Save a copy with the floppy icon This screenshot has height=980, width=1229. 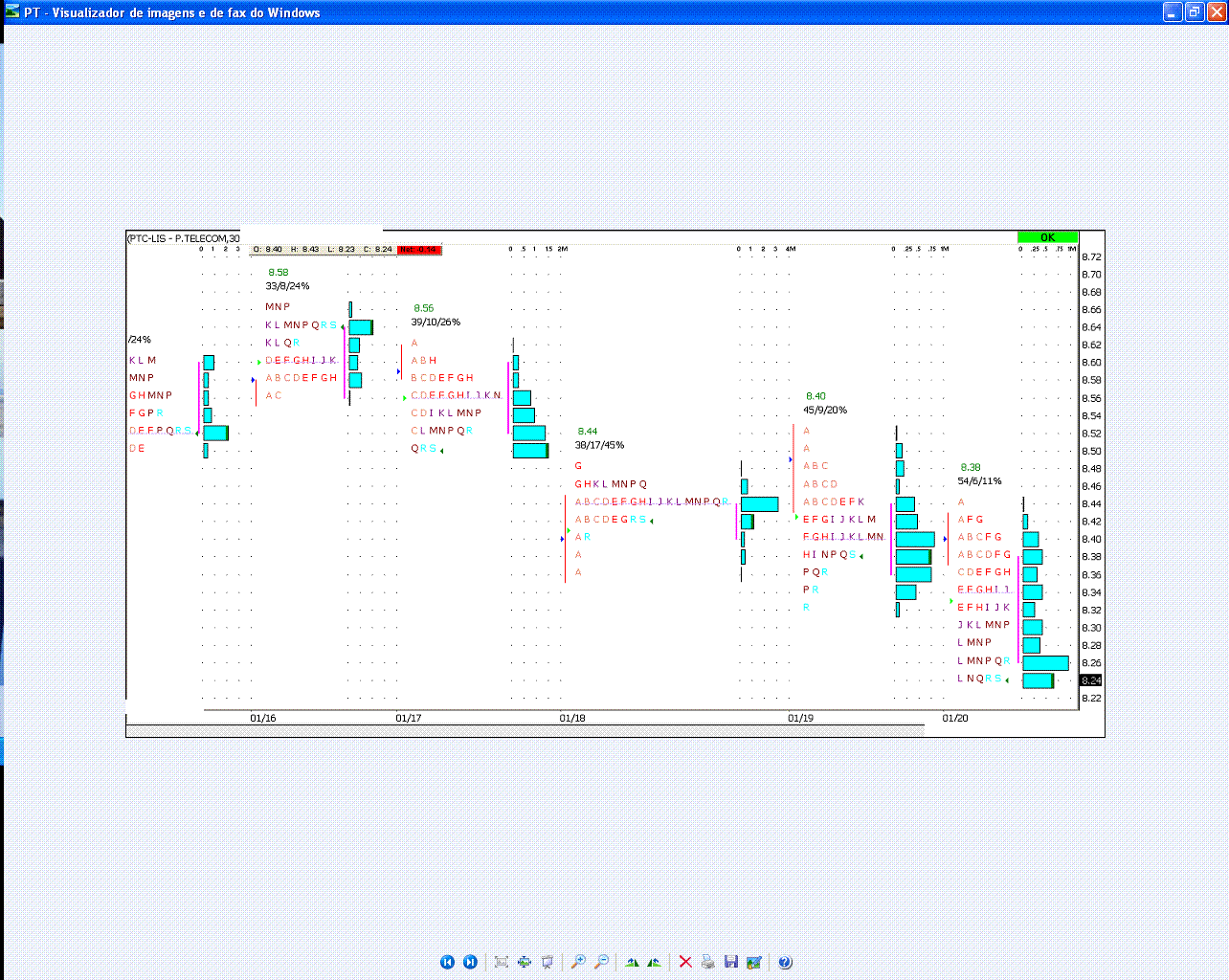[731, 962]
